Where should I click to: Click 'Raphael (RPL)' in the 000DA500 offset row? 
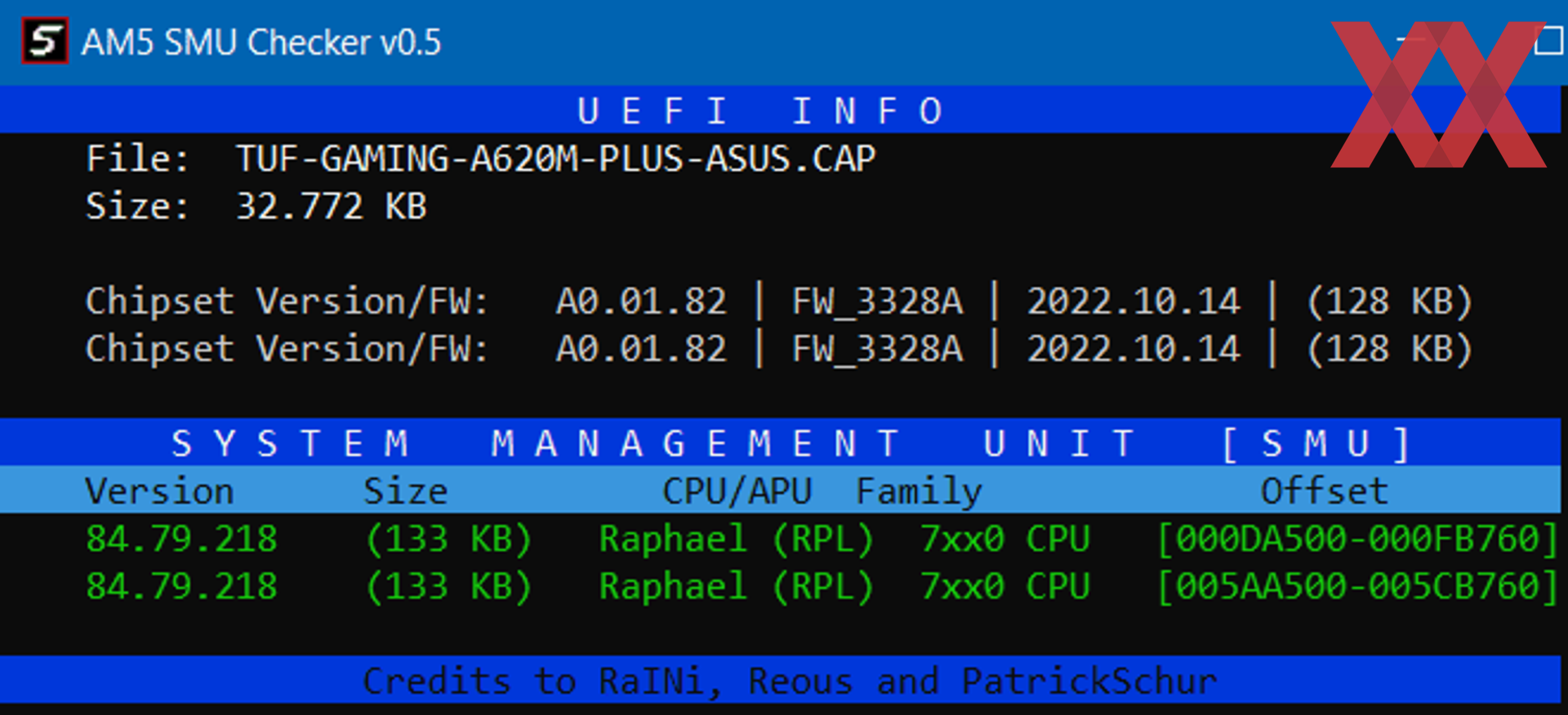click(737, 538)
